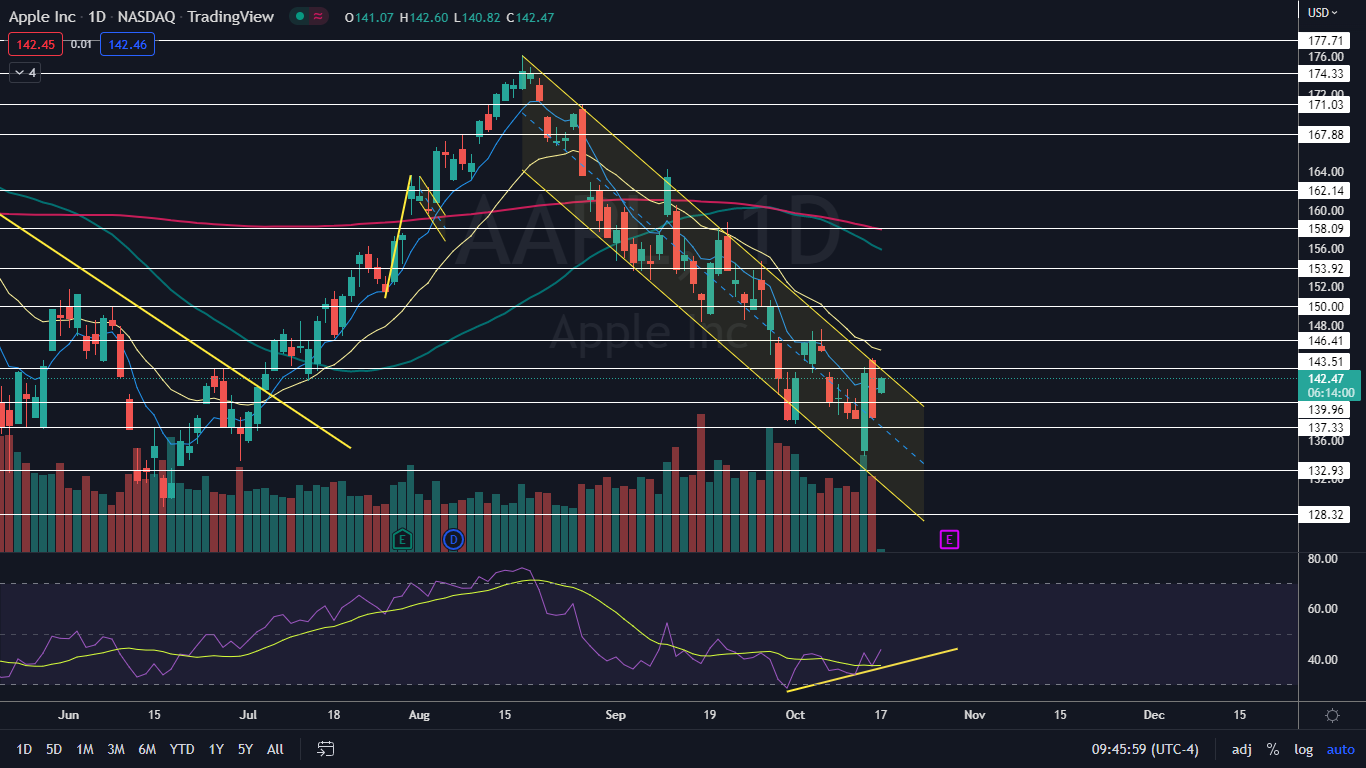Click the 0.01 spread value
Screen dimensions: 1366x768
click(x=82, y=43)
